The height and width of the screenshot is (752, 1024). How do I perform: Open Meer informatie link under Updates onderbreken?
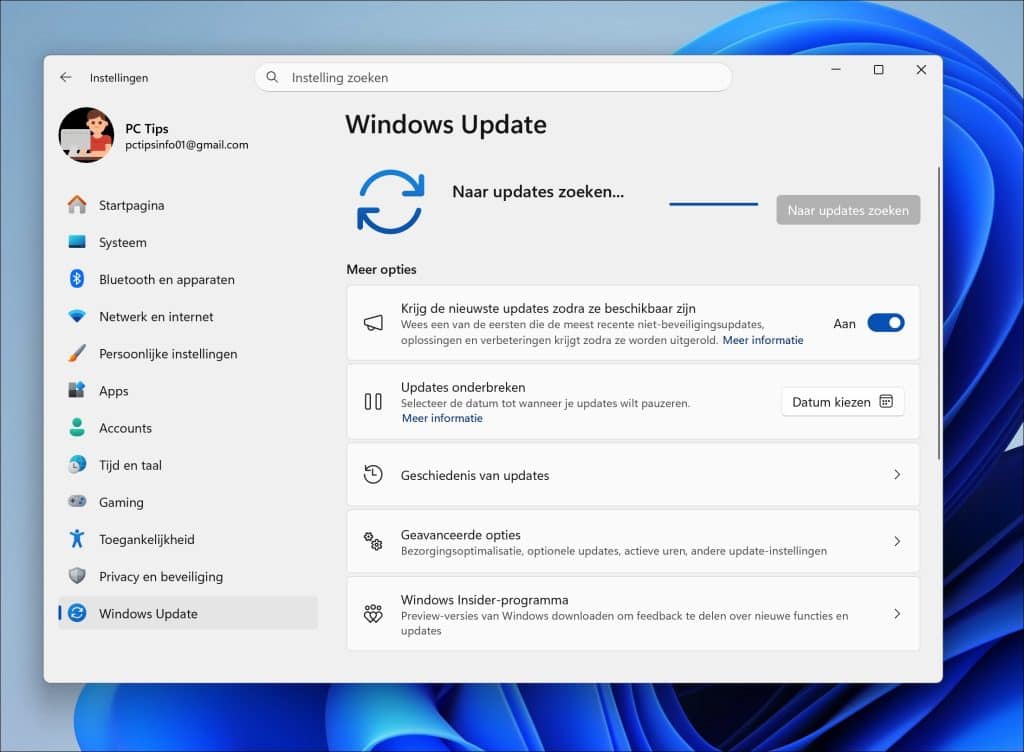coord(442,418)
